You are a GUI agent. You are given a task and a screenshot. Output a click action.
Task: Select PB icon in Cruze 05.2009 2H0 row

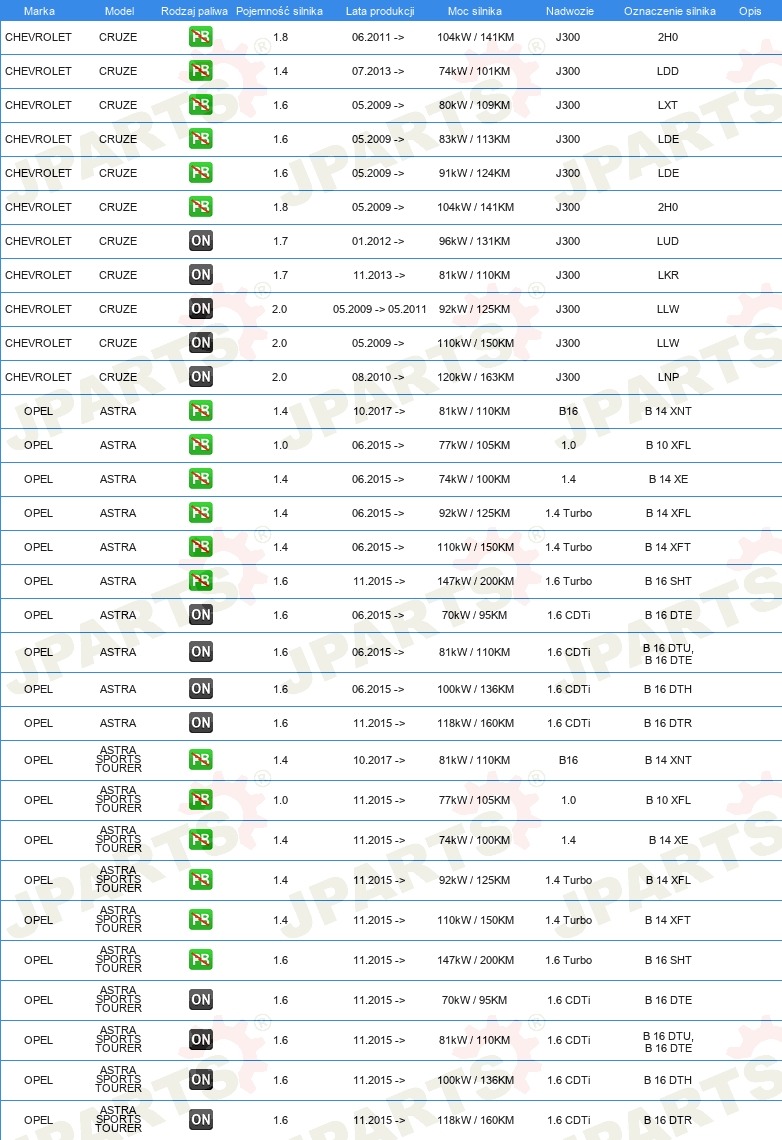(x=201, y=206)
